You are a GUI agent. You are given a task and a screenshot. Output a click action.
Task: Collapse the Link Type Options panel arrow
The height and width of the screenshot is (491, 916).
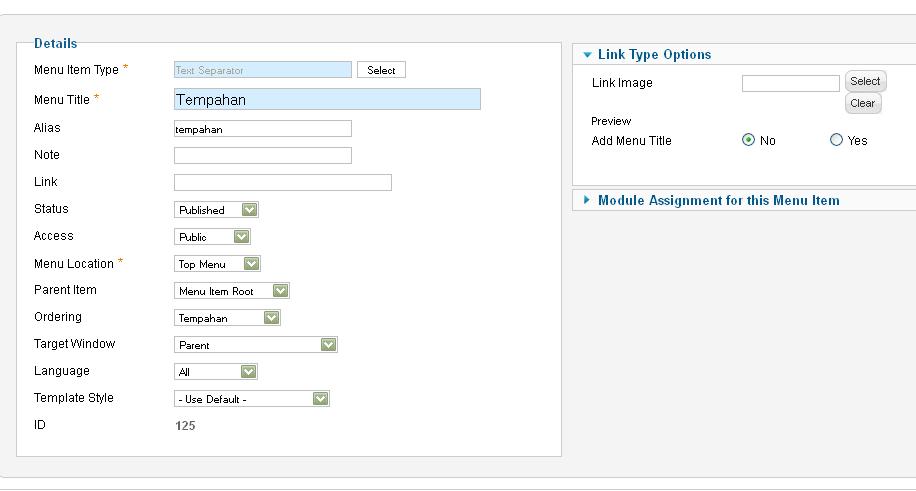pyautogui.click(x=587, y=55)
